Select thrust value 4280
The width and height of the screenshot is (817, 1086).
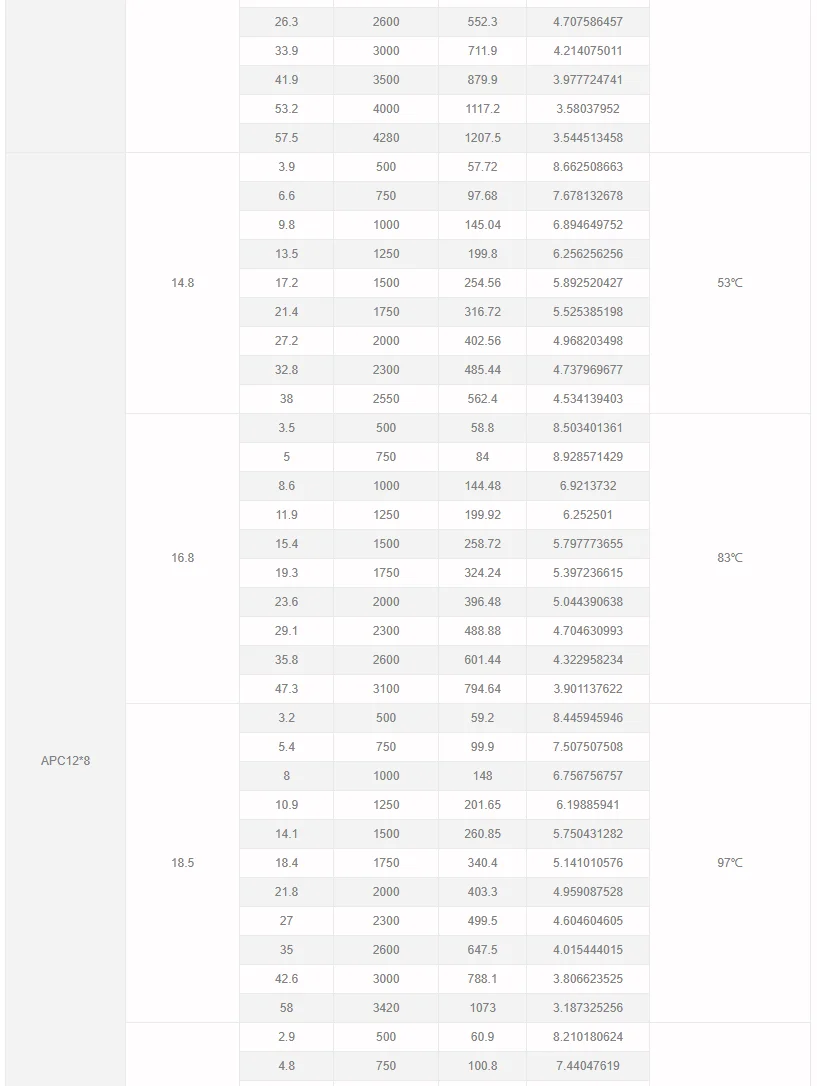[x=386, y=138]
